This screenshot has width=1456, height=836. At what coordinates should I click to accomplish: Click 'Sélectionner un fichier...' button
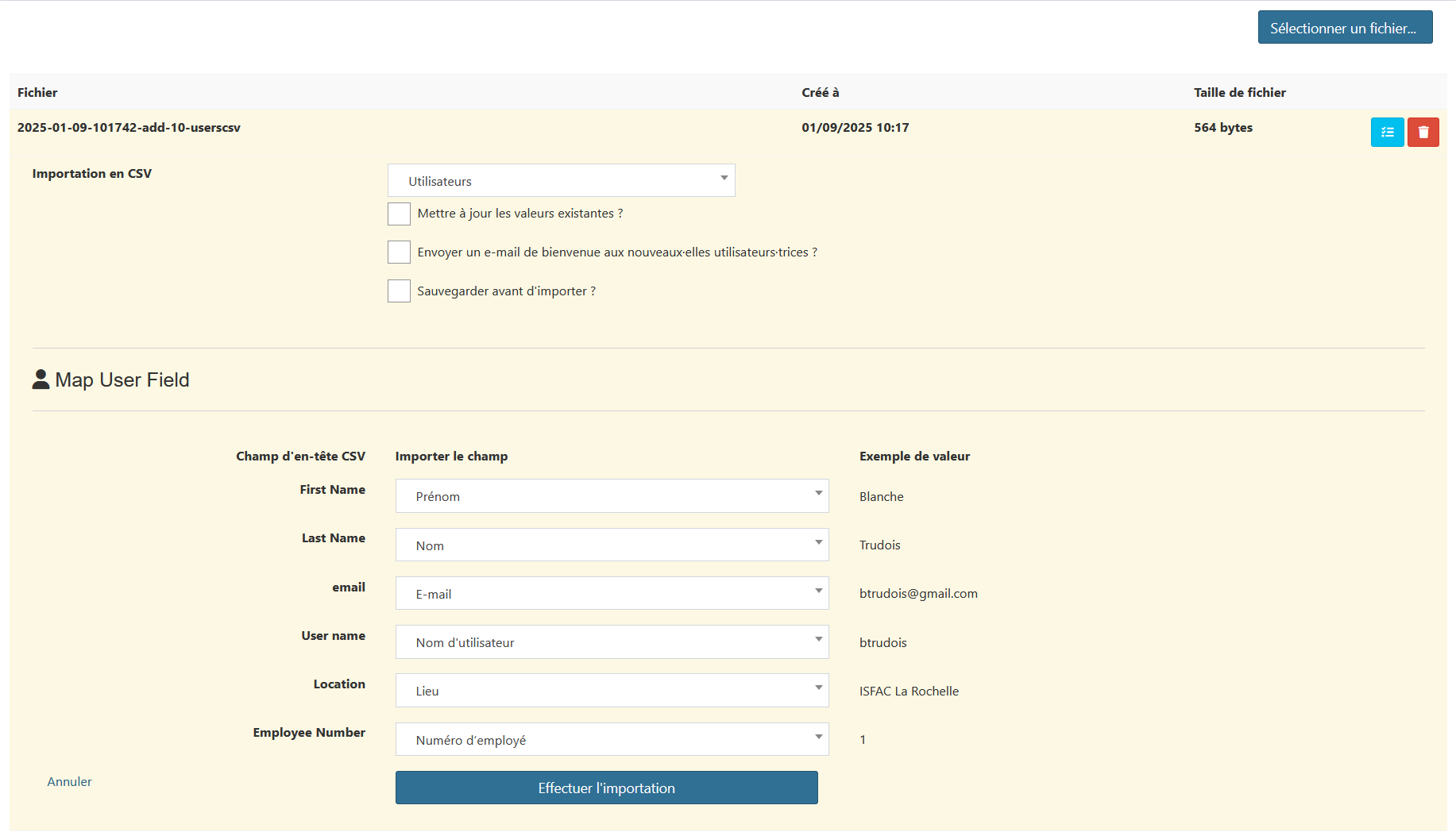[1344, 28]
